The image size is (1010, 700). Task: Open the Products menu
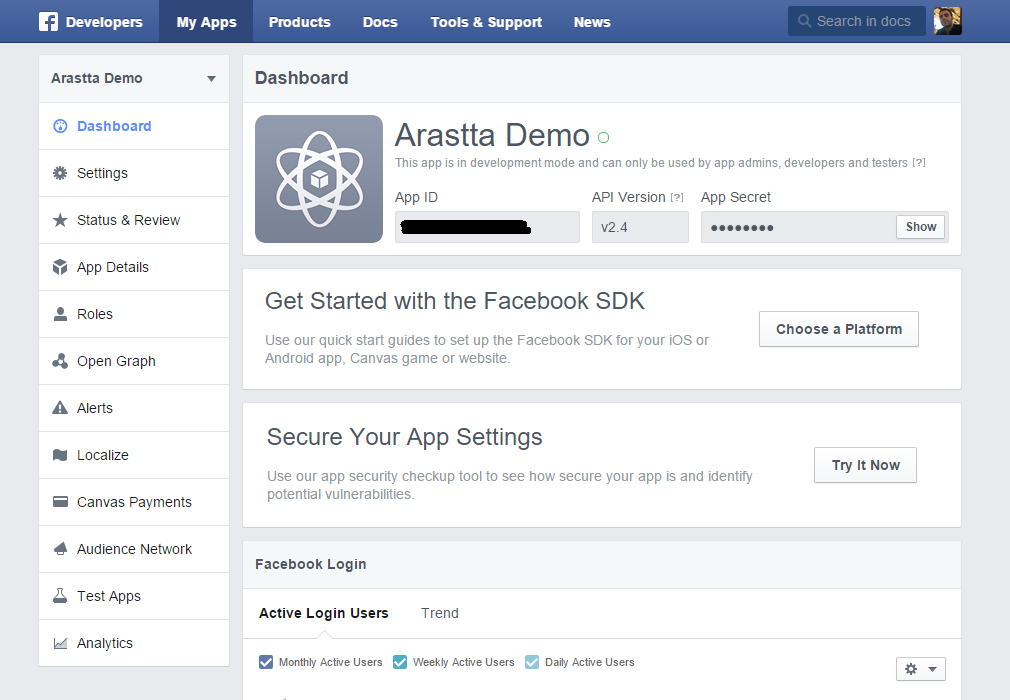tap(300, 21)
